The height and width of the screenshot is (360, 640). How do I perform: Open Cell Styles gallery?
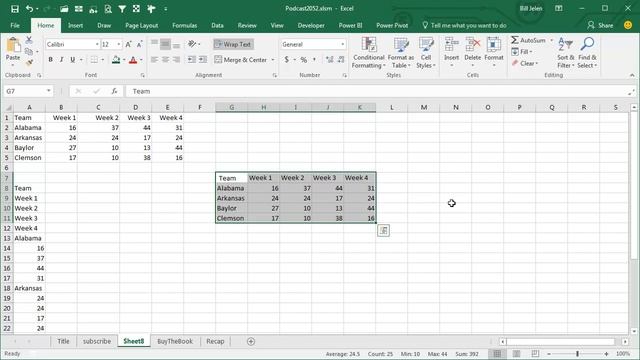coord(426,53)
